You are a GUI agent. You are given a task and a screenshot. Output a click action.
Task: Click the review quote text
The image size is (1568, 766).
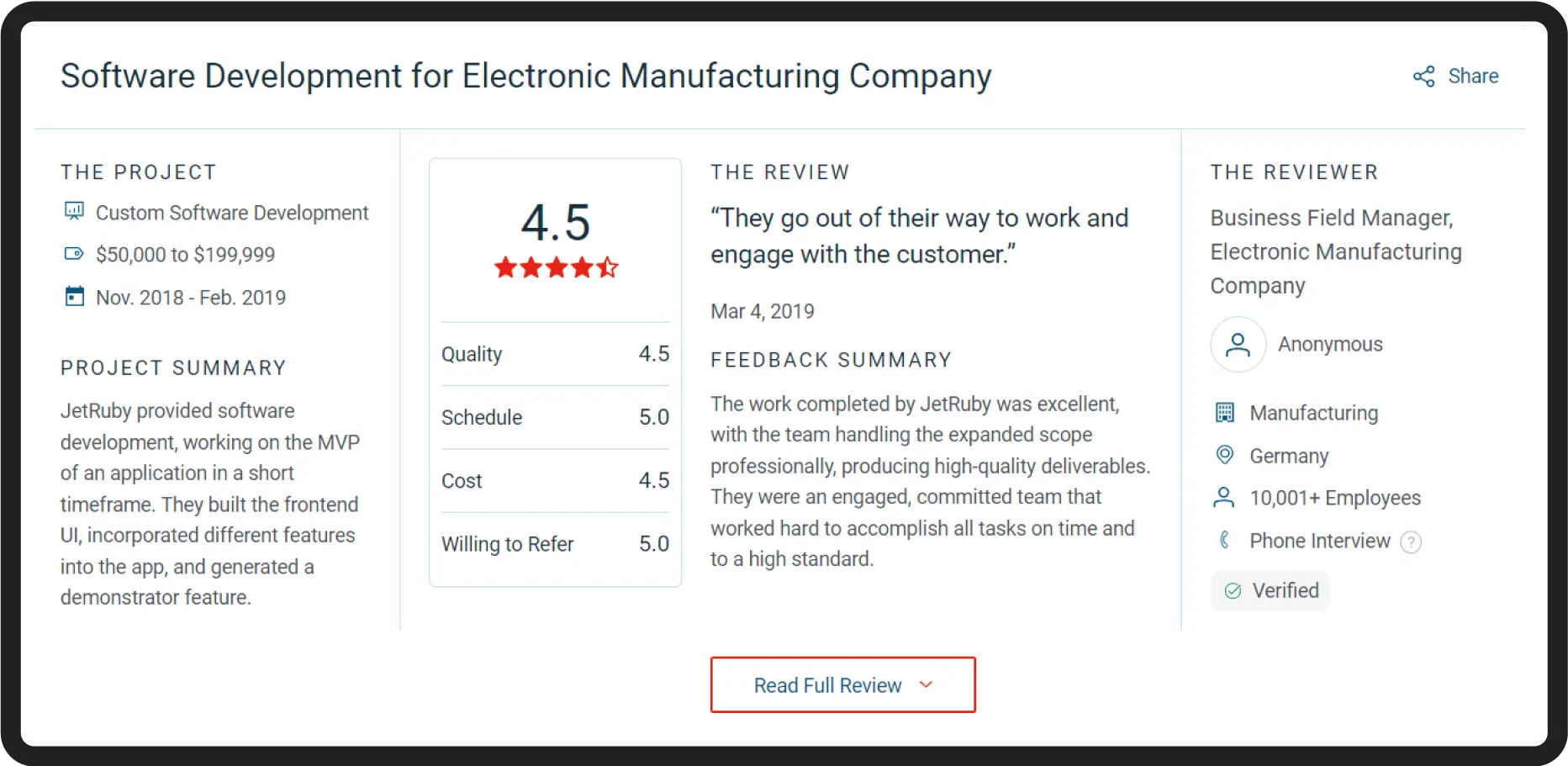click(919, 236)
